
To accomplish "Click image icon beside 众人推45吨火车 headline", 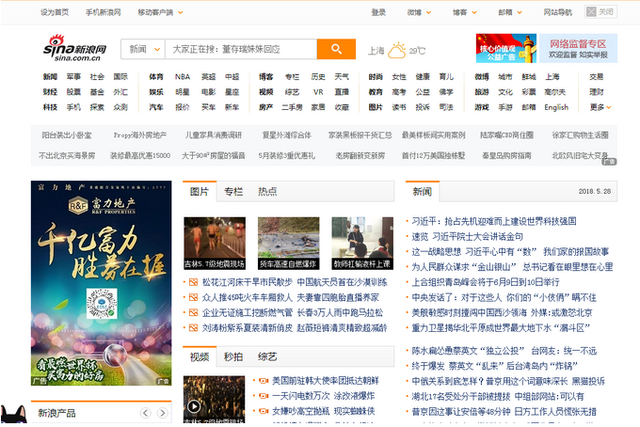I will pos(193,297).
